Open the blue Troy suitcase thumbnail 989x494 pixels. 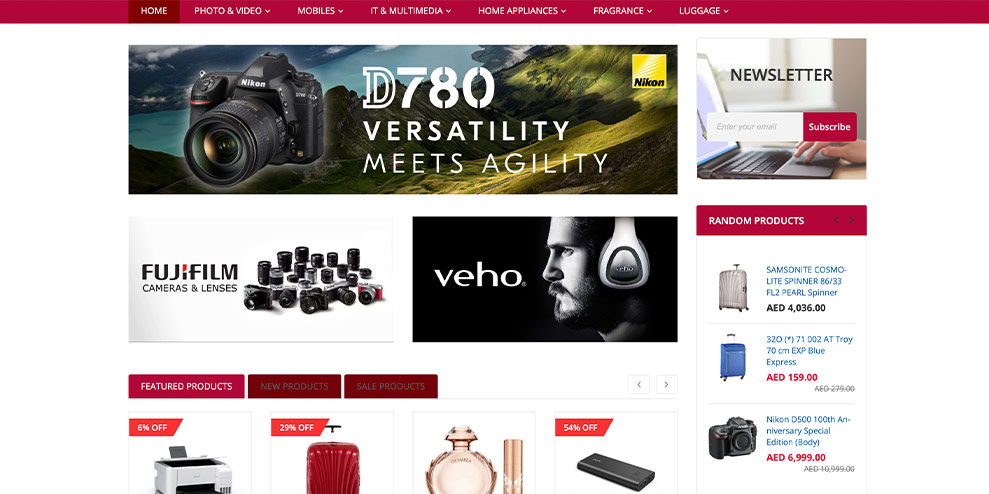(732, 358)
